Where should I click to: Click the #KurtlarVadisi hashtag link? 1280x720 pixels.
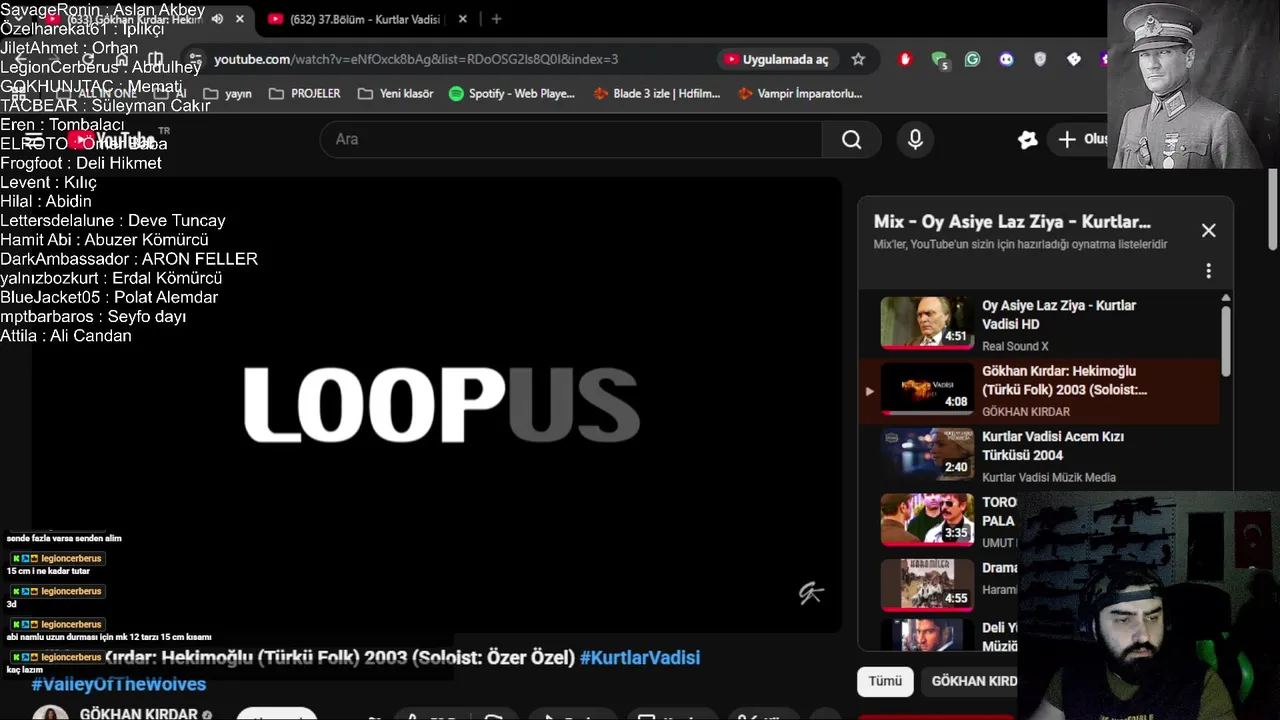tap(640, 658)
